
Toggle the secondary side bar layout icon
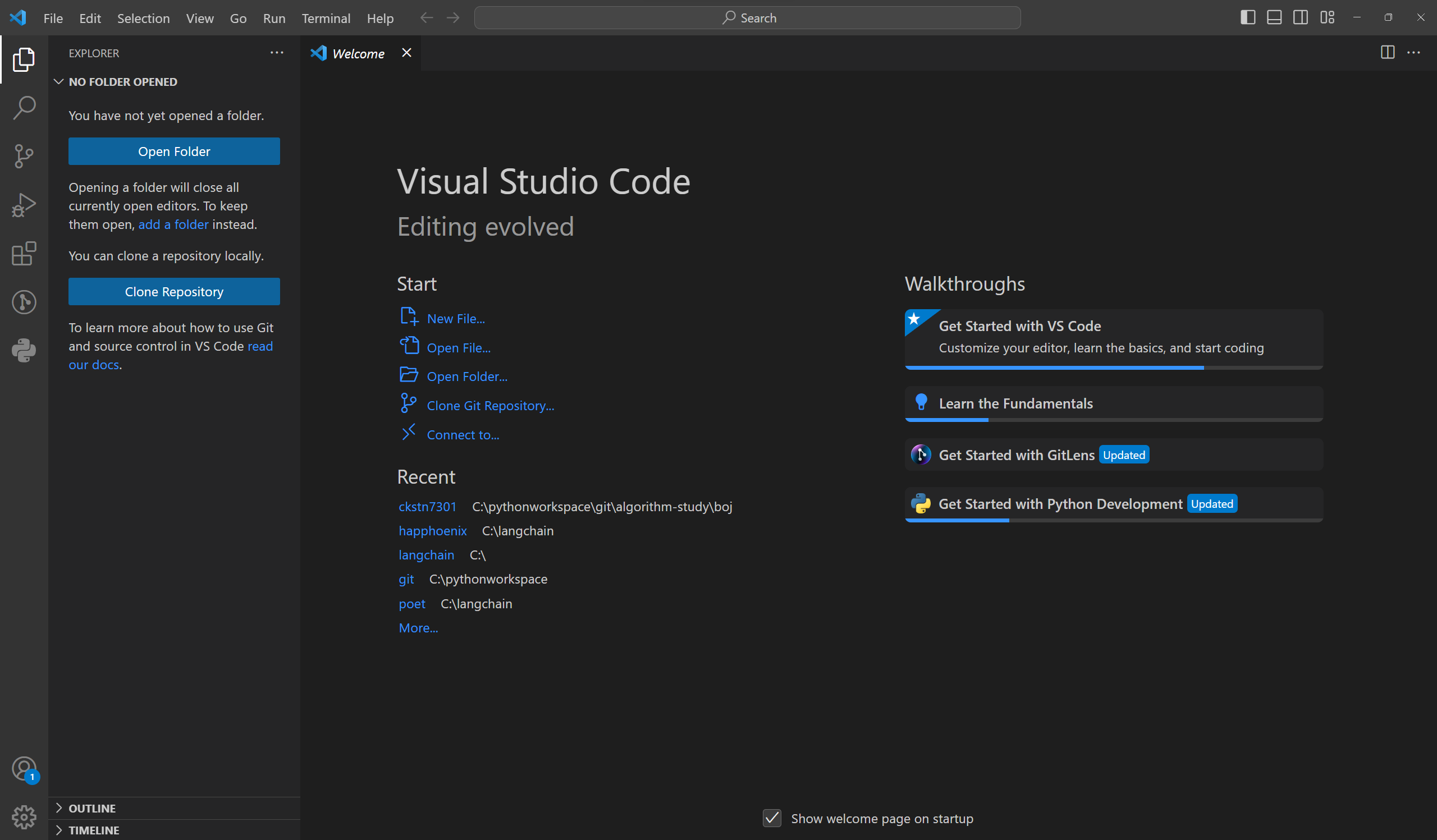tap(1301, 17)
